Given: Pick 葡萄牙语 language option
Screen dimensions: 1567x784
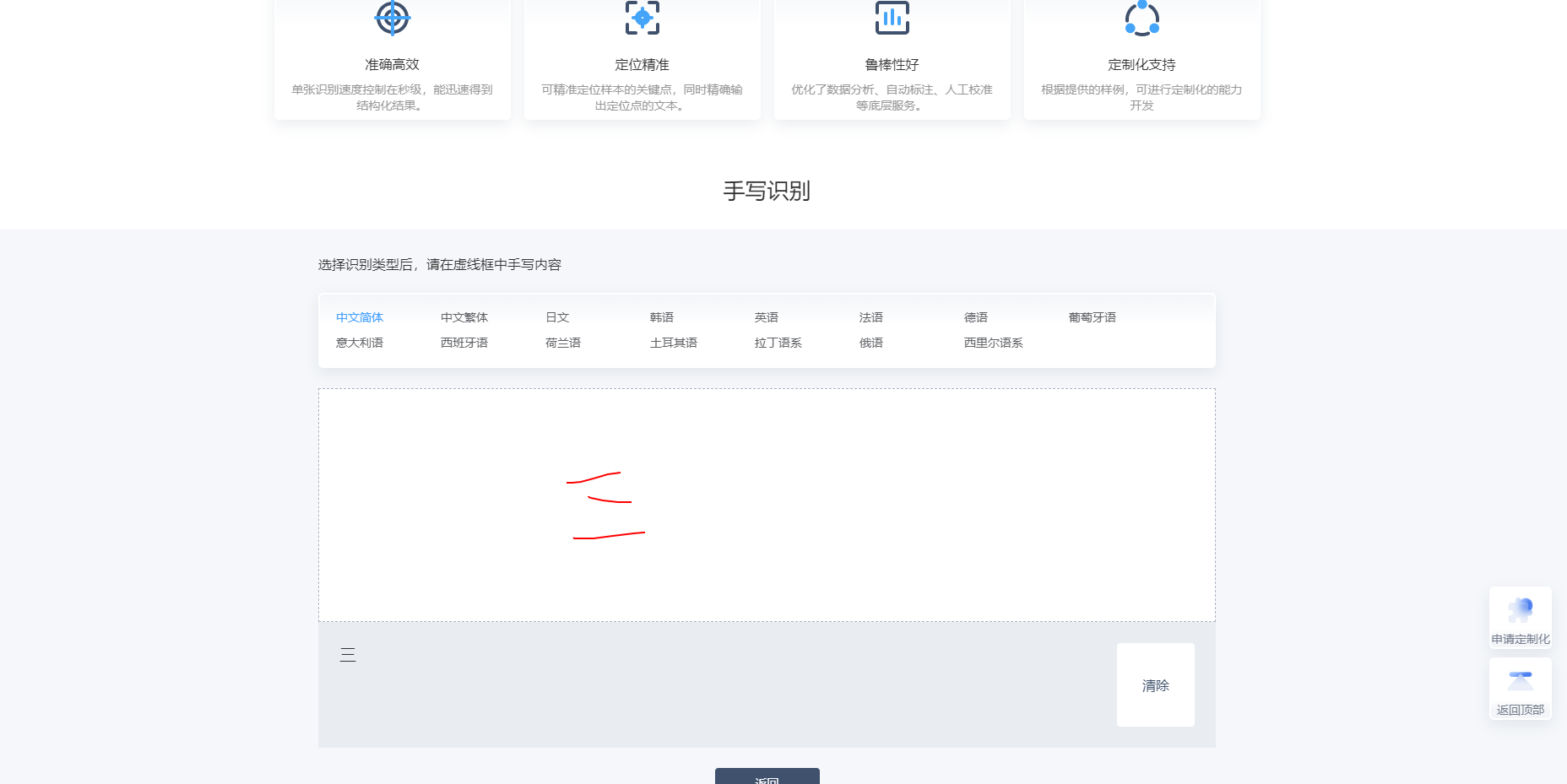Looking at the screenshot, I should point(1093,317).
